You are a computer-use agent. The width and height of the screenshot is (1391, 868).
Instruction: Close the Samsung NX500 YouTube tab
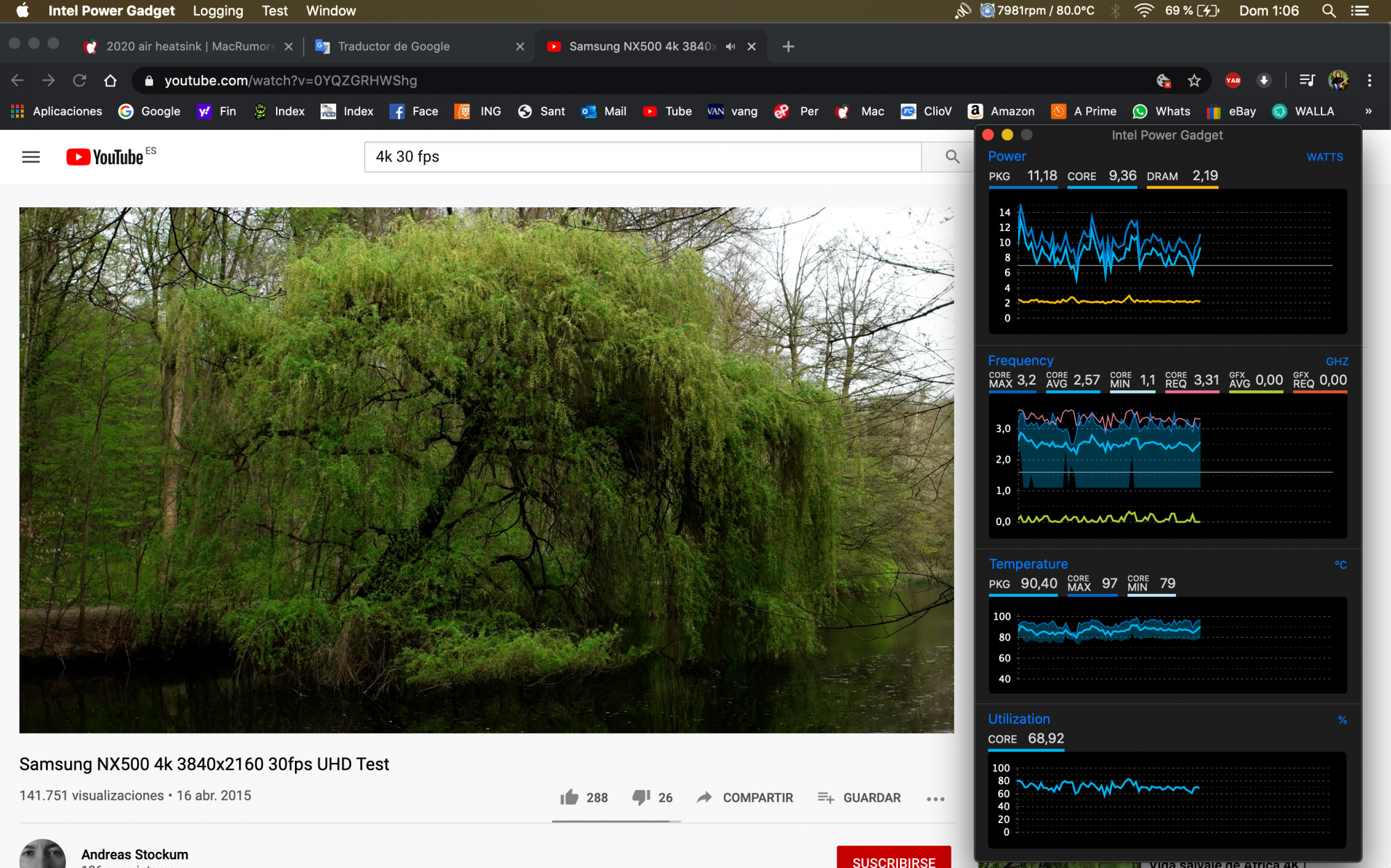tap(752, 47)
